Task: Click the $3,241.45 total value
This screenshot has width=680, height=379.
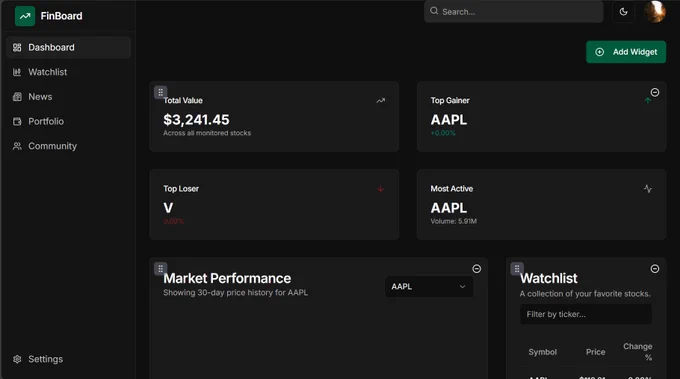Action: 196,120
